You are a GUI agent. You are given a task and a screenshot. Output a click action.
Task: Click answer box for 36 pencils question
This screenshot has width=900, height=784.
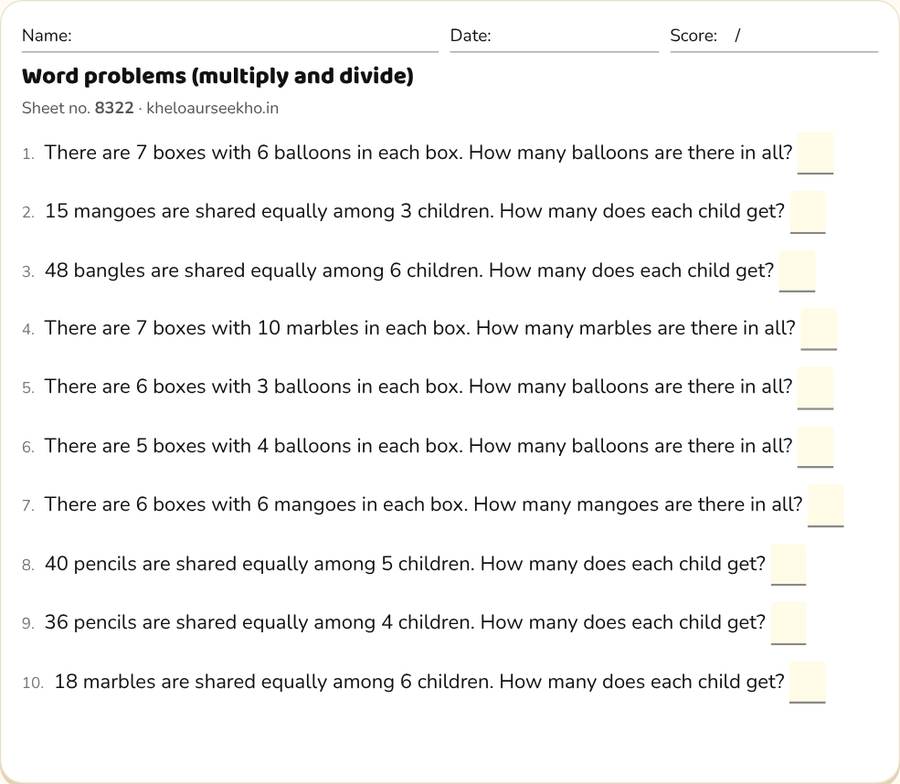tap(789, 623)
